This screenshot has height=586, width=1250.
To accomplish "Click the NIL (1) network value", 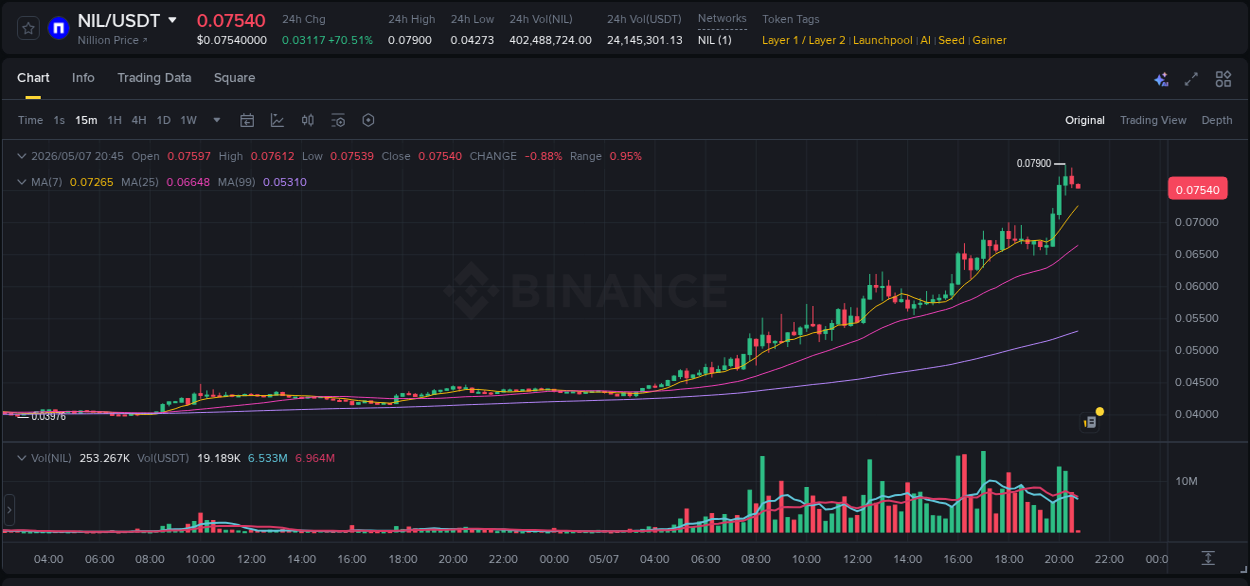I will tap(715, 40).
